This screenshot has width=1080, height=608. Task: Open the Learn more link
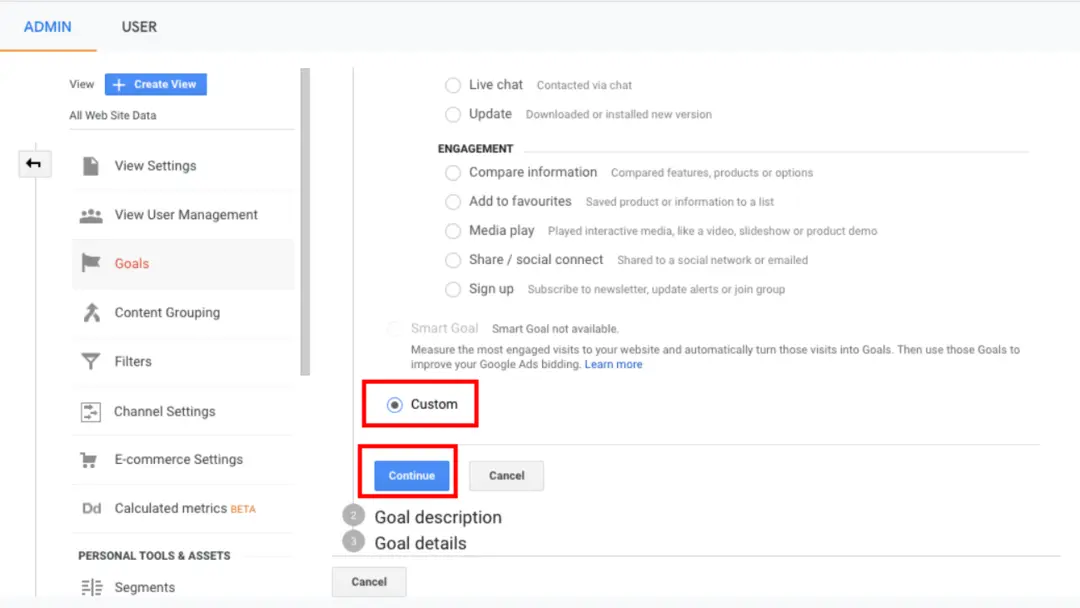tap(613, 364)
